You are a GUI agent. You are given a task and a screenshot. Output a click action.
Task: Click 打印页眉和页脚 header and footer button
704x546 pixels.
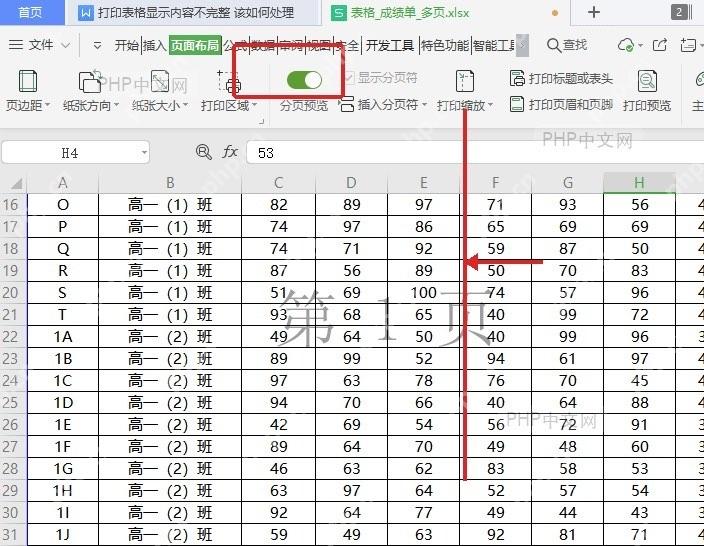click(561, 105)
